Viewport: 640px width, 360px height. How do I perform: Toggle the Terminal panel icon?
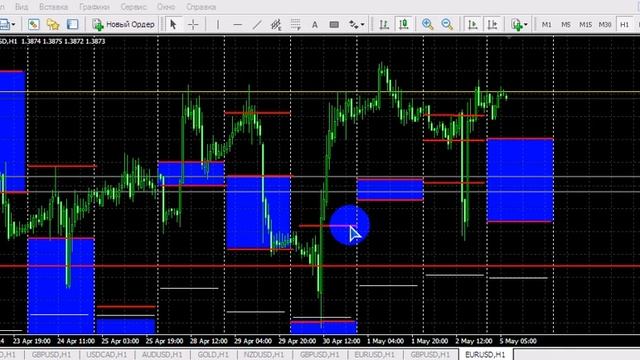[72, 24]
